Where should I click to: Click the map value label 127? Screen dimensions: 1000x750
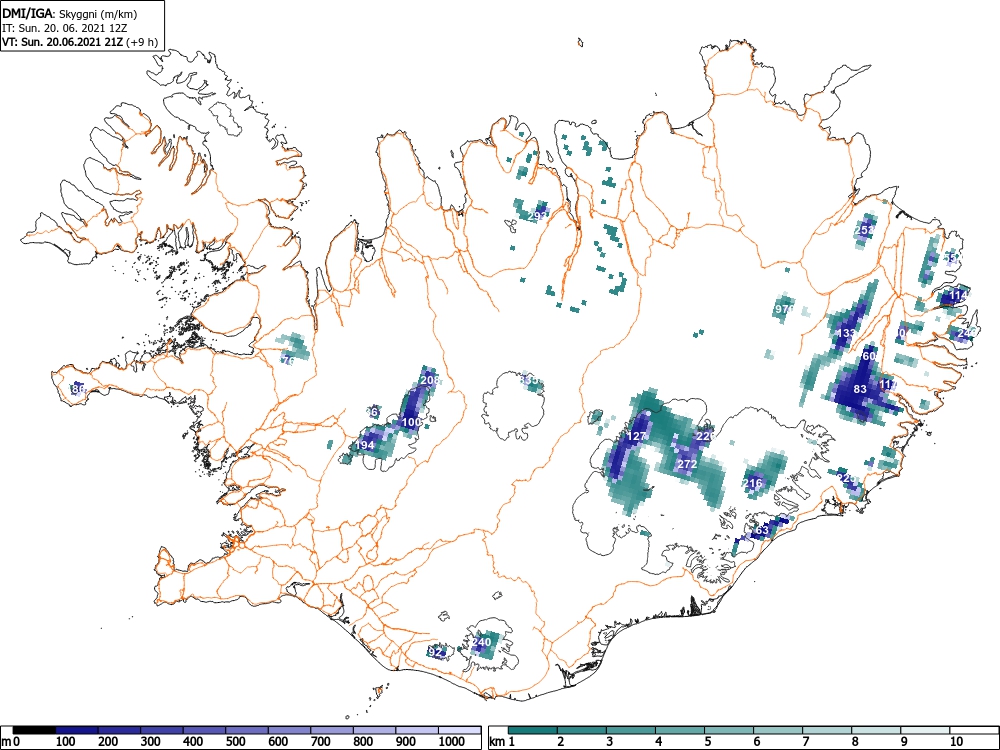pyautogui.click(x=637, y=436)
